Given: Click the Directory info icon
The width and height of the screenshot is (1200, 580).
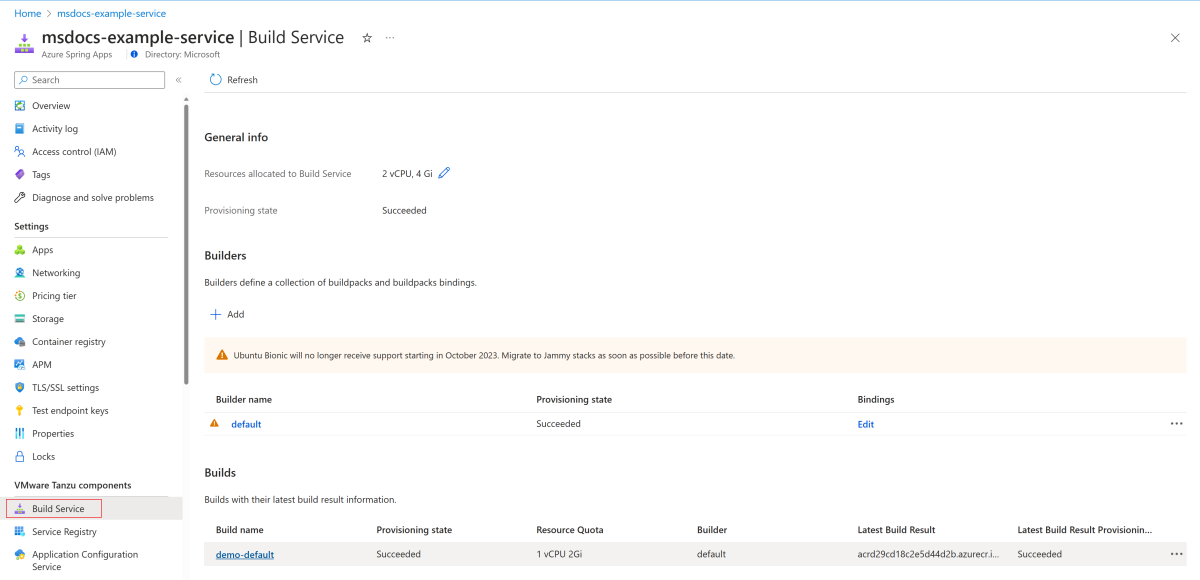Looking at the screenshot, I should (x=135, y=54).
